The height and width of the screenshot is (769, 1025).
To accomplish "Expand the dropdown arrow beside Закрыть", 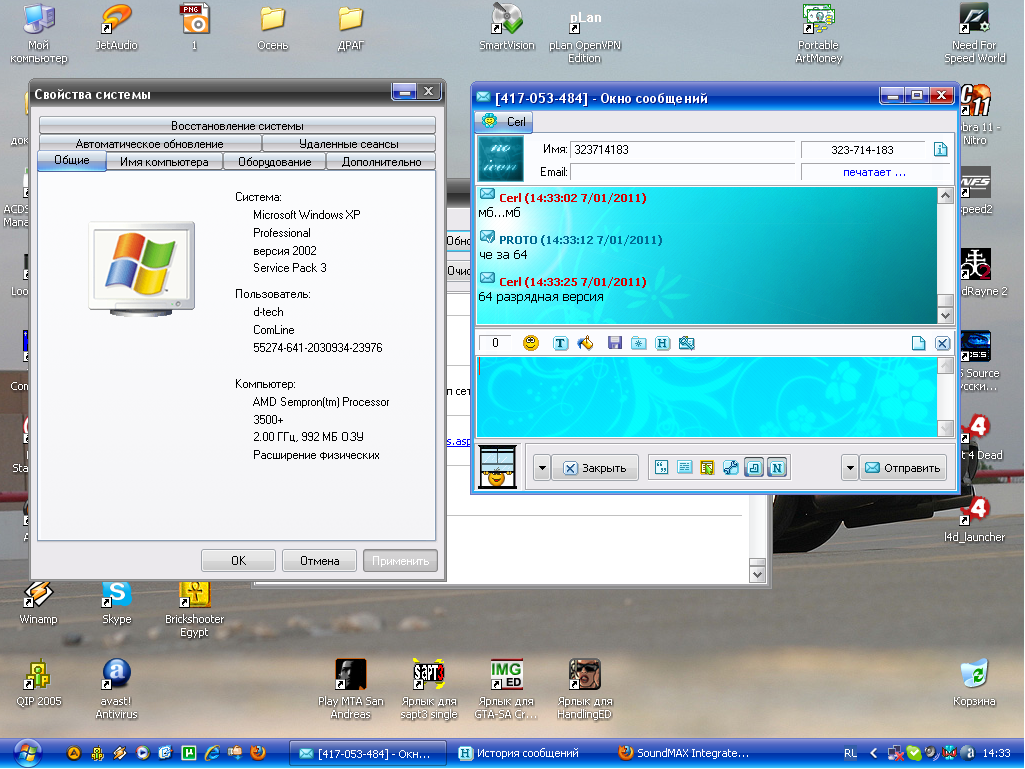I will [541, 467].
